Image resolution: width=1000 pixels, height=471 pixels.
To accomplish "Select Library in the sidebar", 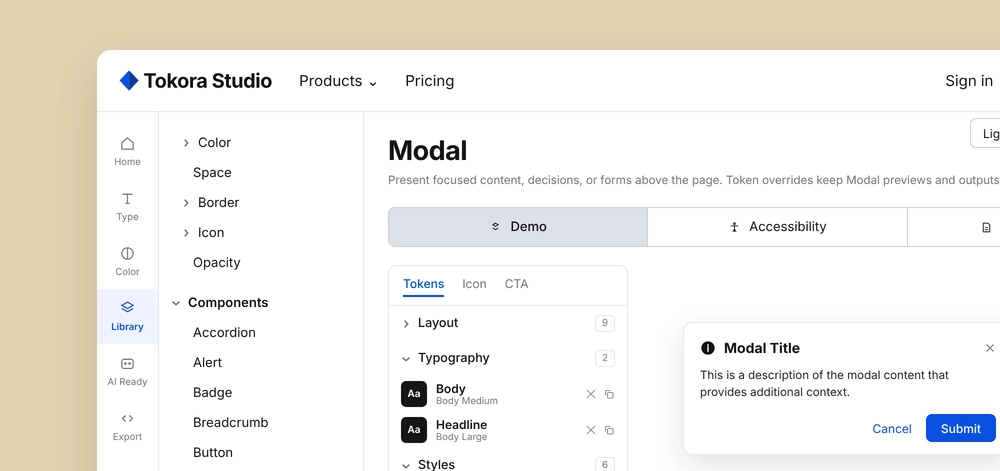I will point(128,316).
